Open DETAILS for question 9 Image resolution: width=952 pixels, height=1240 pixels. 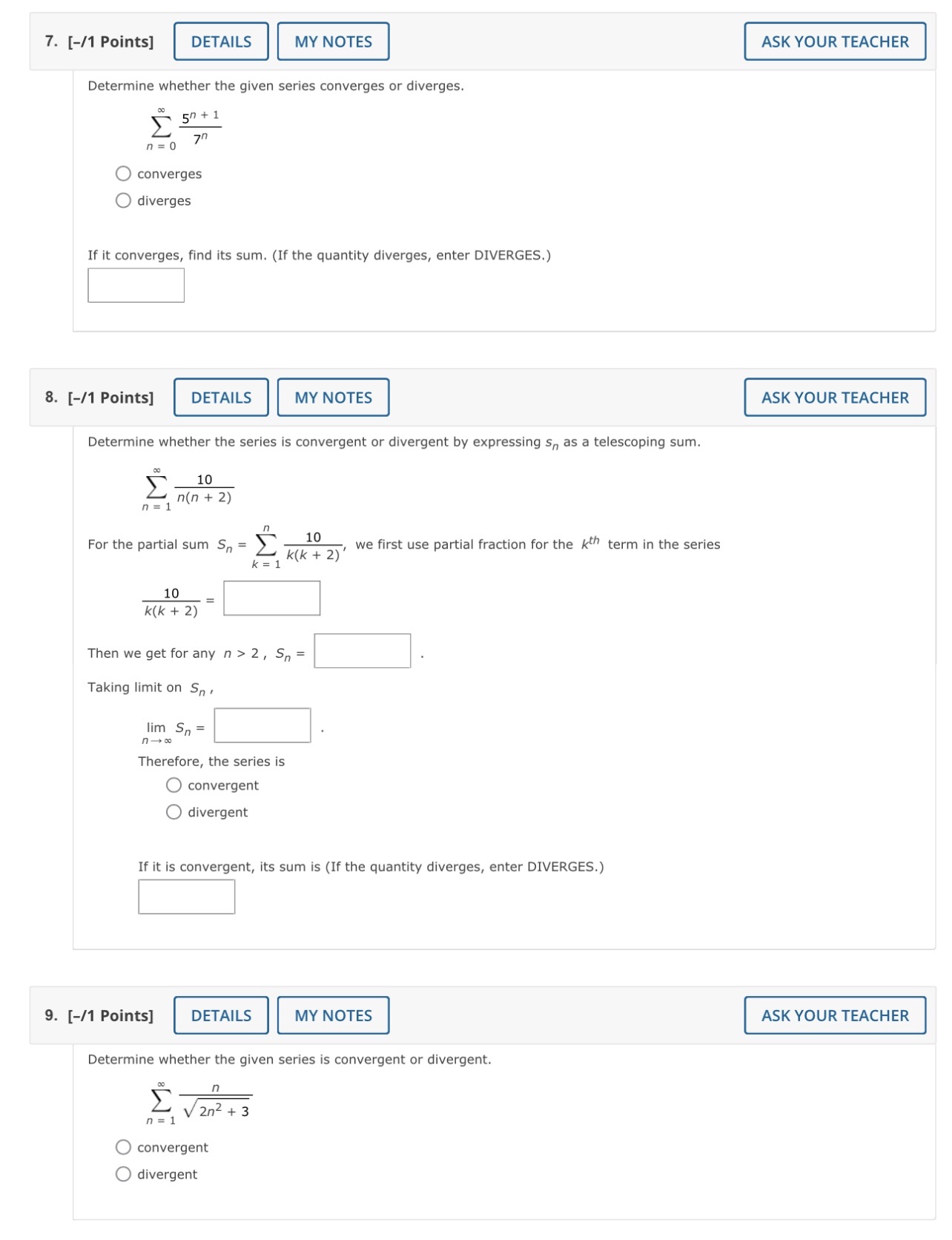click(x=220, y=1015)
